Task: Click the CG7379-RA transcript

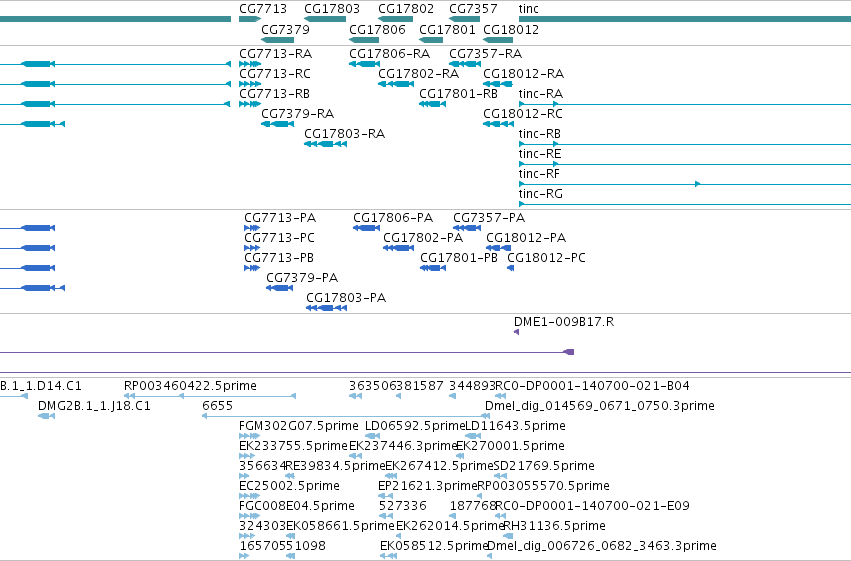Action: point(277,124)
